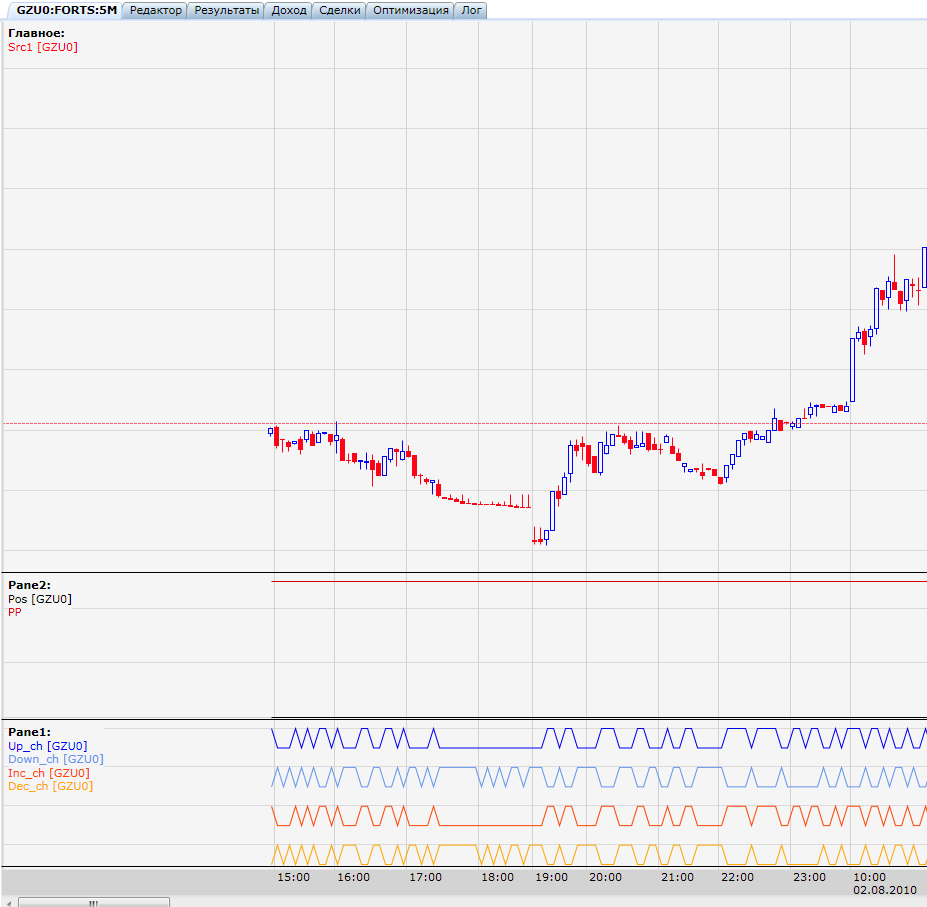
Task: Select the GZU0:FORTS:5M chart tab
Action: pyautogui.click(x=66, y=10)
